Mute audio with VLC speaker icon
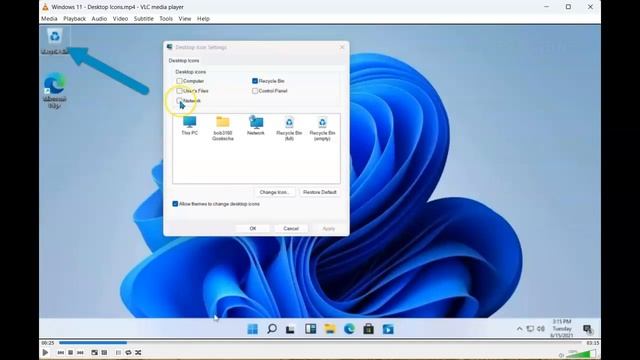The width and height of the screenshot is (640, 360). point(561,355)
